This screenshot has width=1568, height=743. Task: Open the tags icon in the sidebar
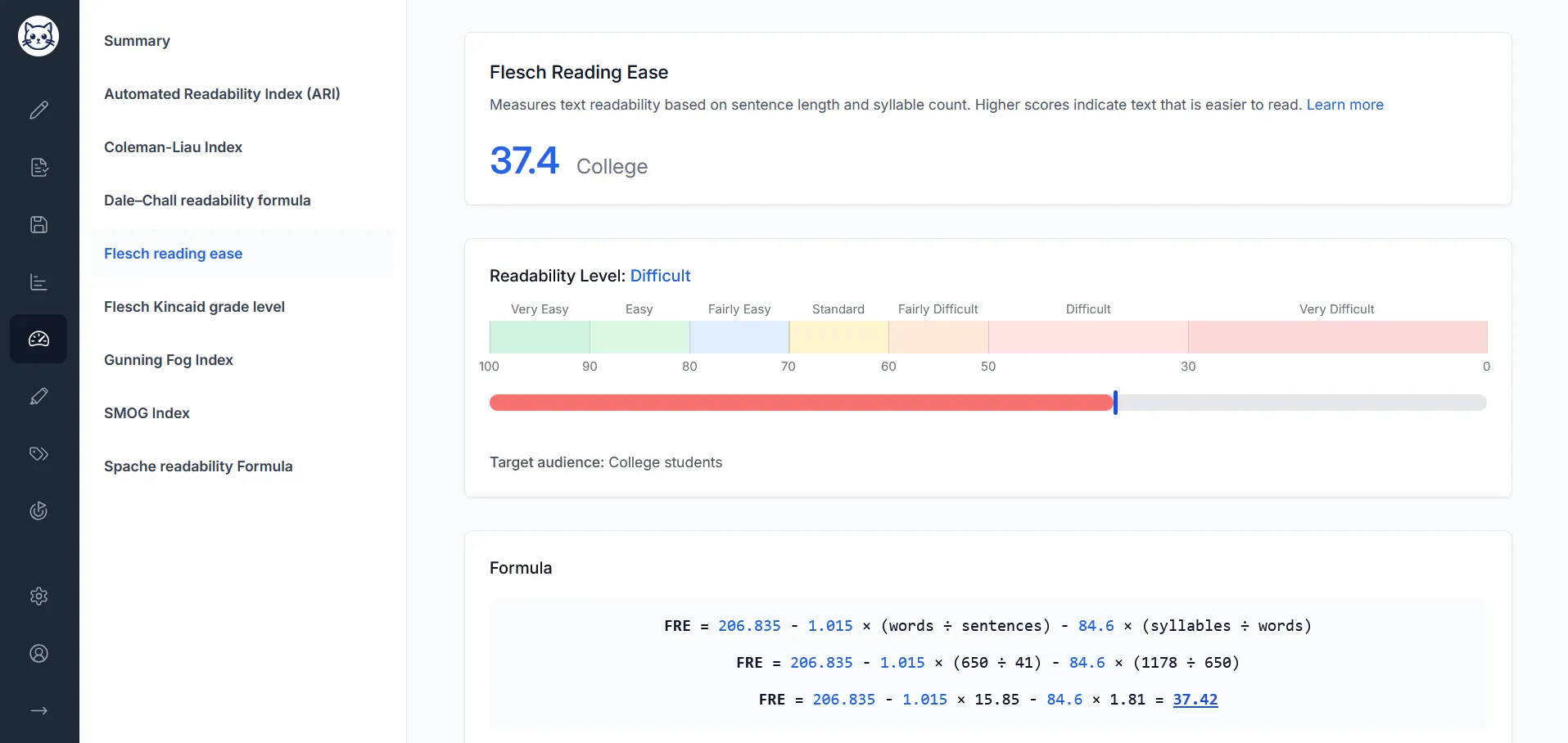(x=38, y=453)
